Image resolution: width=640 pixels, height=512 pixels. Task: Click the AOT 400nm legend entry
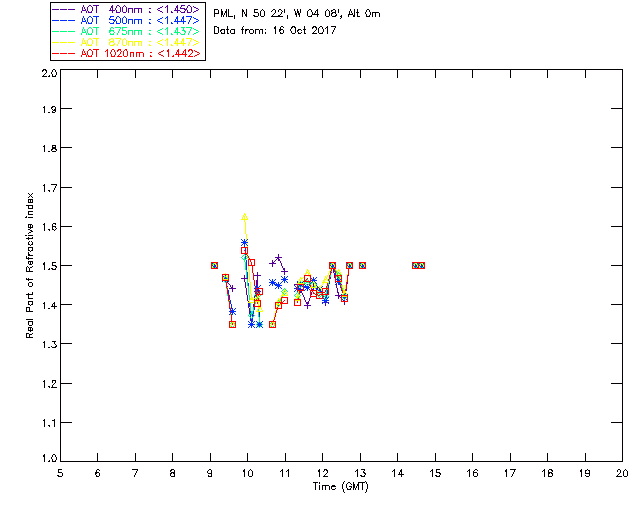tap(127, 9)
